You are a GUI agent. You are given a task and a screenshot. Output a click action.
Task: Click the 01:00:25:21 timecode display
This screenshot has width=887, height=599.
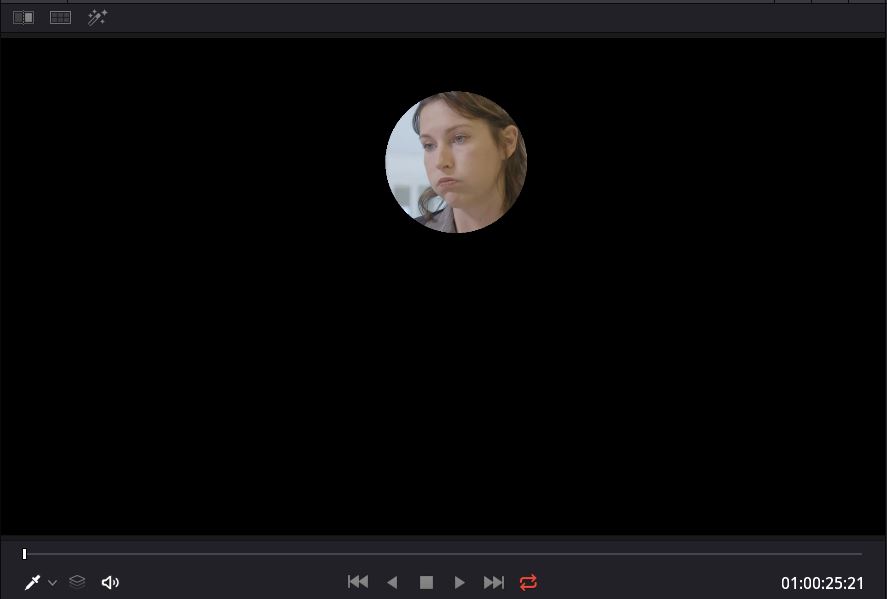pos(822,583)
